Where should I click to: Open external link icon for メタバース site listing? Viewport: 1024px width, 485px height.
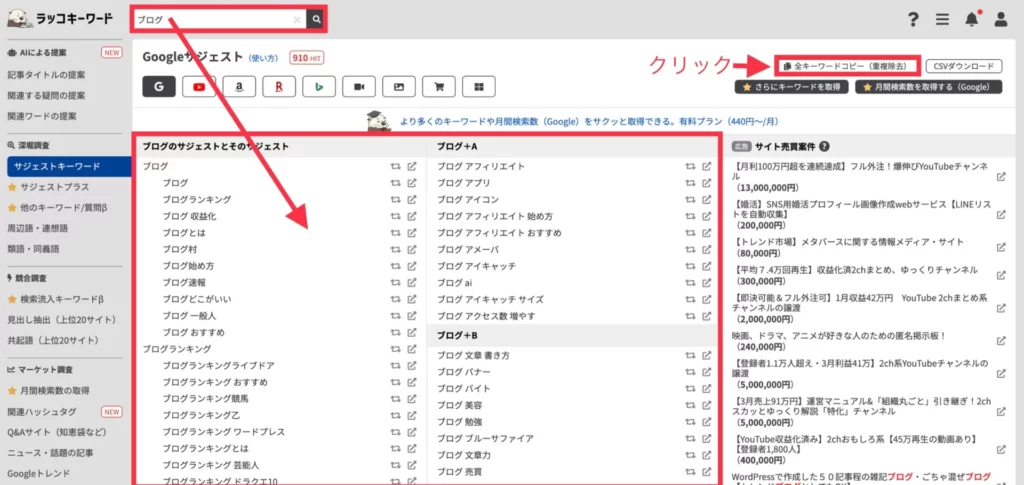point(1001,247)
